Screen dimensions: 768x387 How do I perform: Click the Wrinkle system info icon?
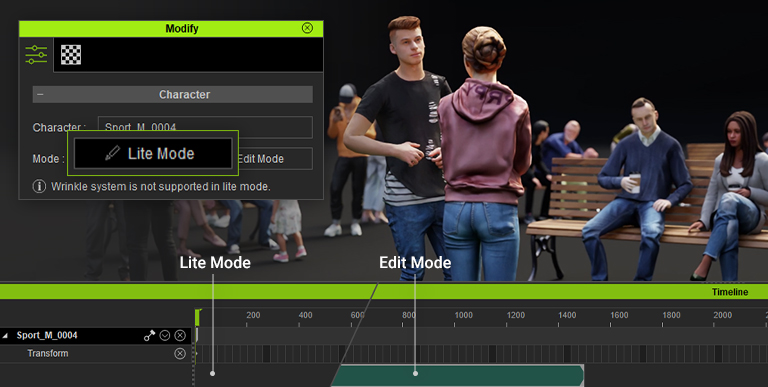click(x=39, y=187)
